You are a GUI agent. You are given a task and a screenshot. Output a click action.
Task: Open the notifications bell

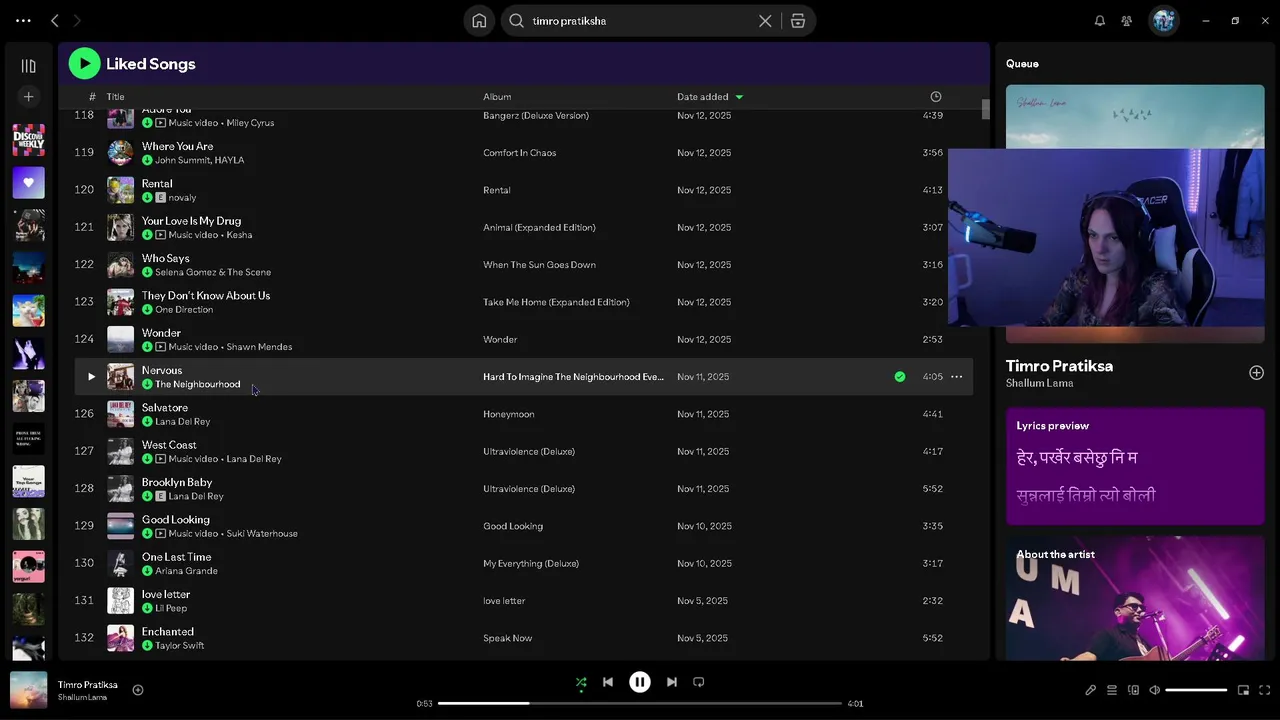click(x=1100, y=20)
